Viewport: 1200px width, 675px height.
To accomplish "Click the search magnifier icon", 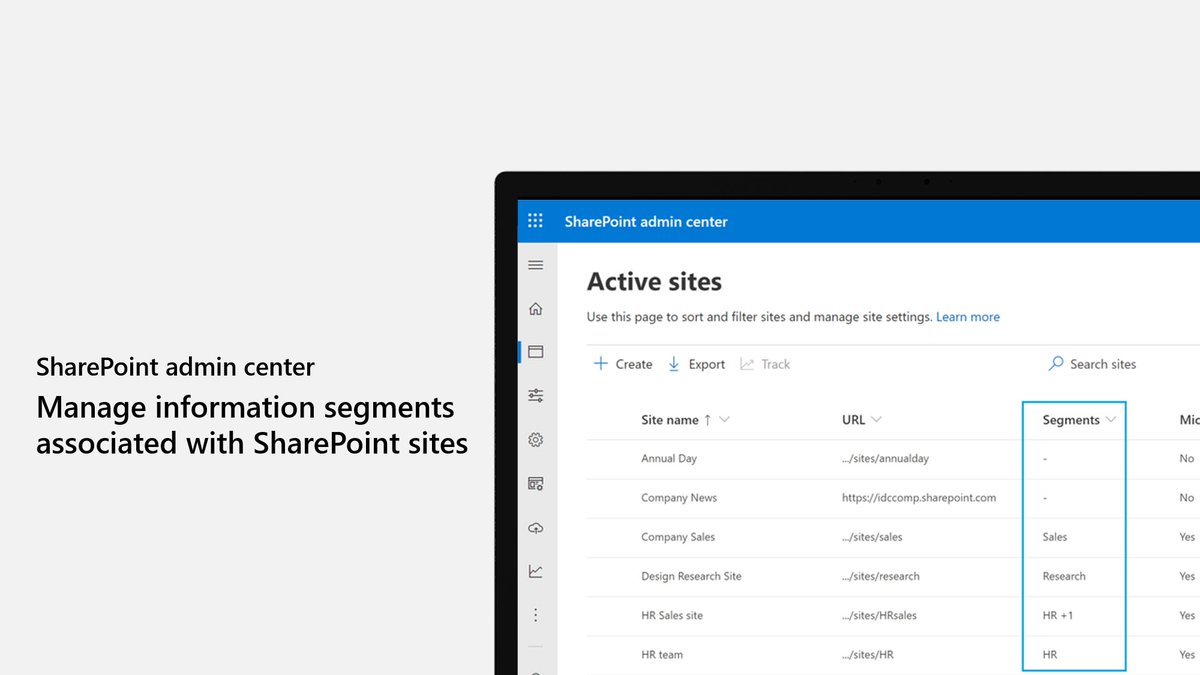I will [x=1056, y=364].
